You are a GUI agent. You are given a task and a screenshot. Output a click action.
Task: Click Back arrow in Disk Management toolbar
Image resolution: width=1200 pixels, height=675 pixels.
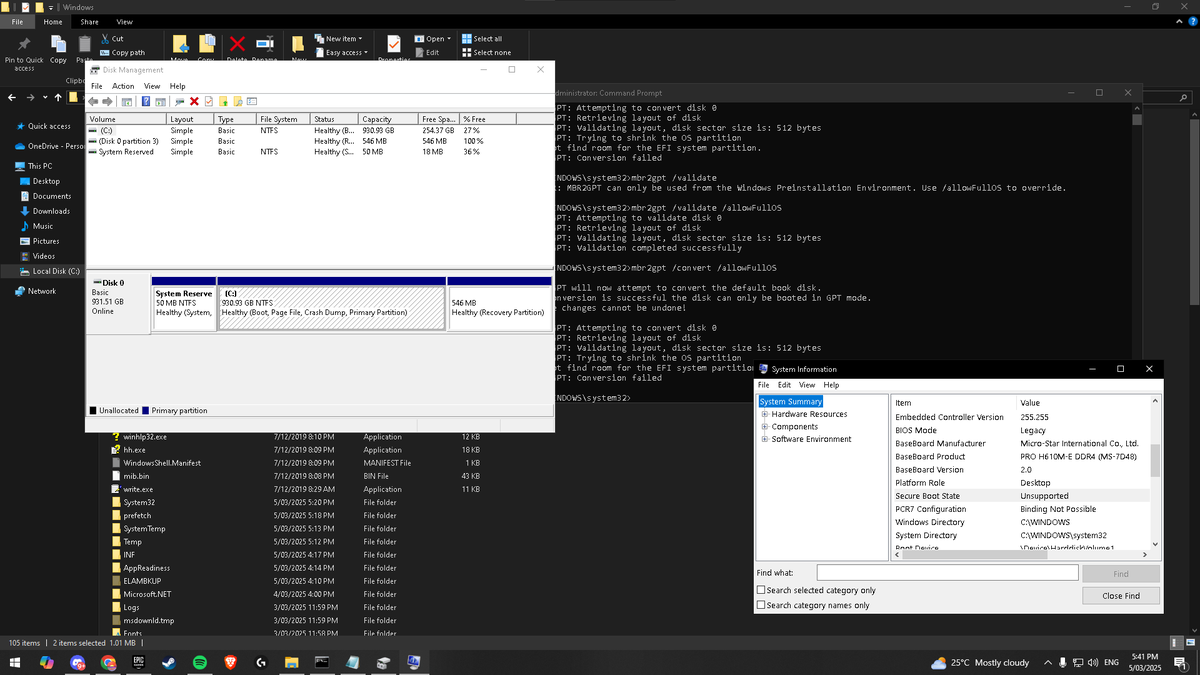point(94,101)
